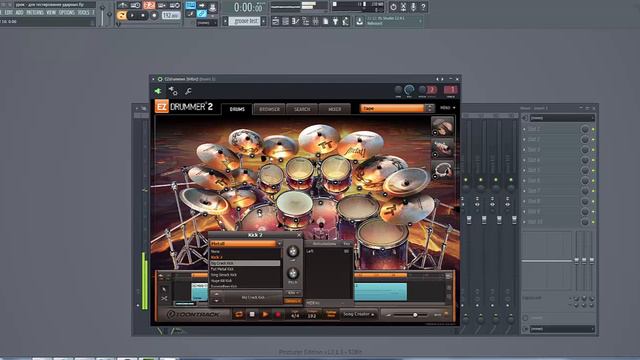Click FL Studio main stop button

click(x=143, y=16)
